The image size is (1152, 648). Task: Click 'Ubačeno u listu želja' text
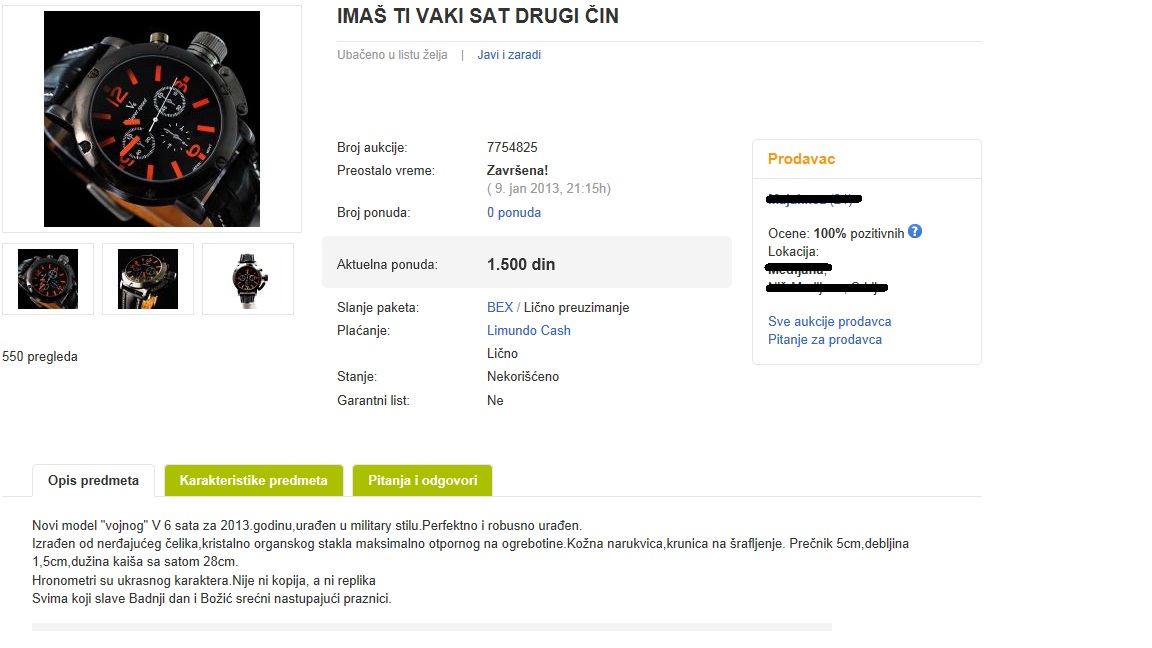point(392,55)
